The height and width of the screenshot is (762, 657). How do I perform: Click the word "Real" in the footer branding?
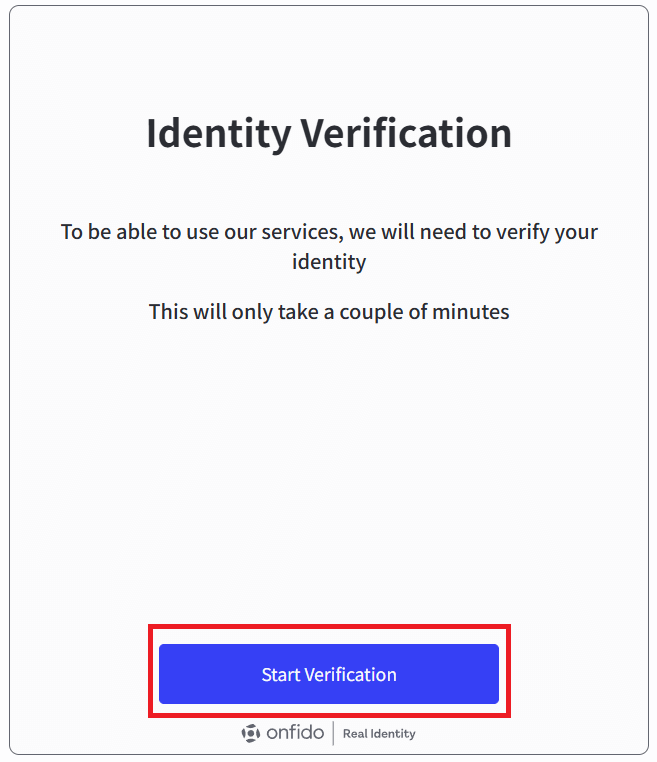[355, 733]
